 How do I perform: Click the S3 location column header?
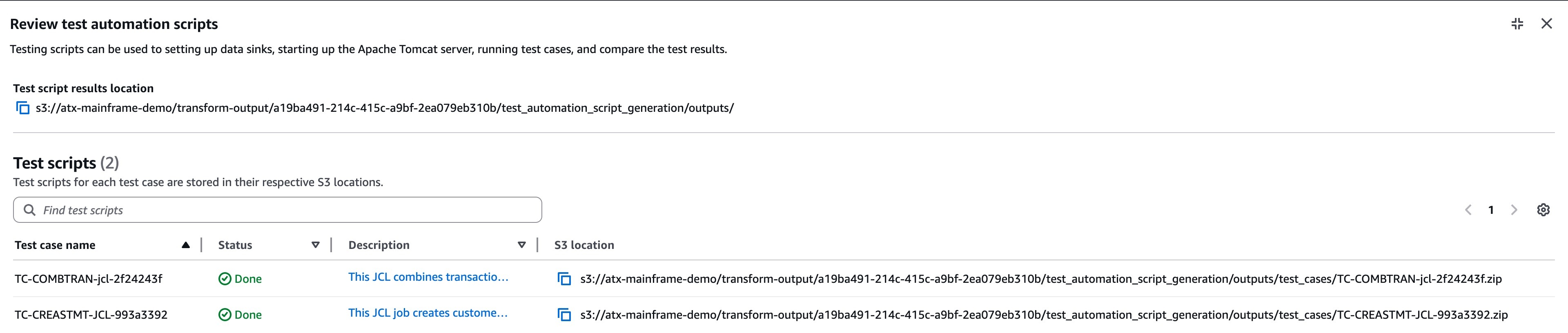tap(584, 245)
